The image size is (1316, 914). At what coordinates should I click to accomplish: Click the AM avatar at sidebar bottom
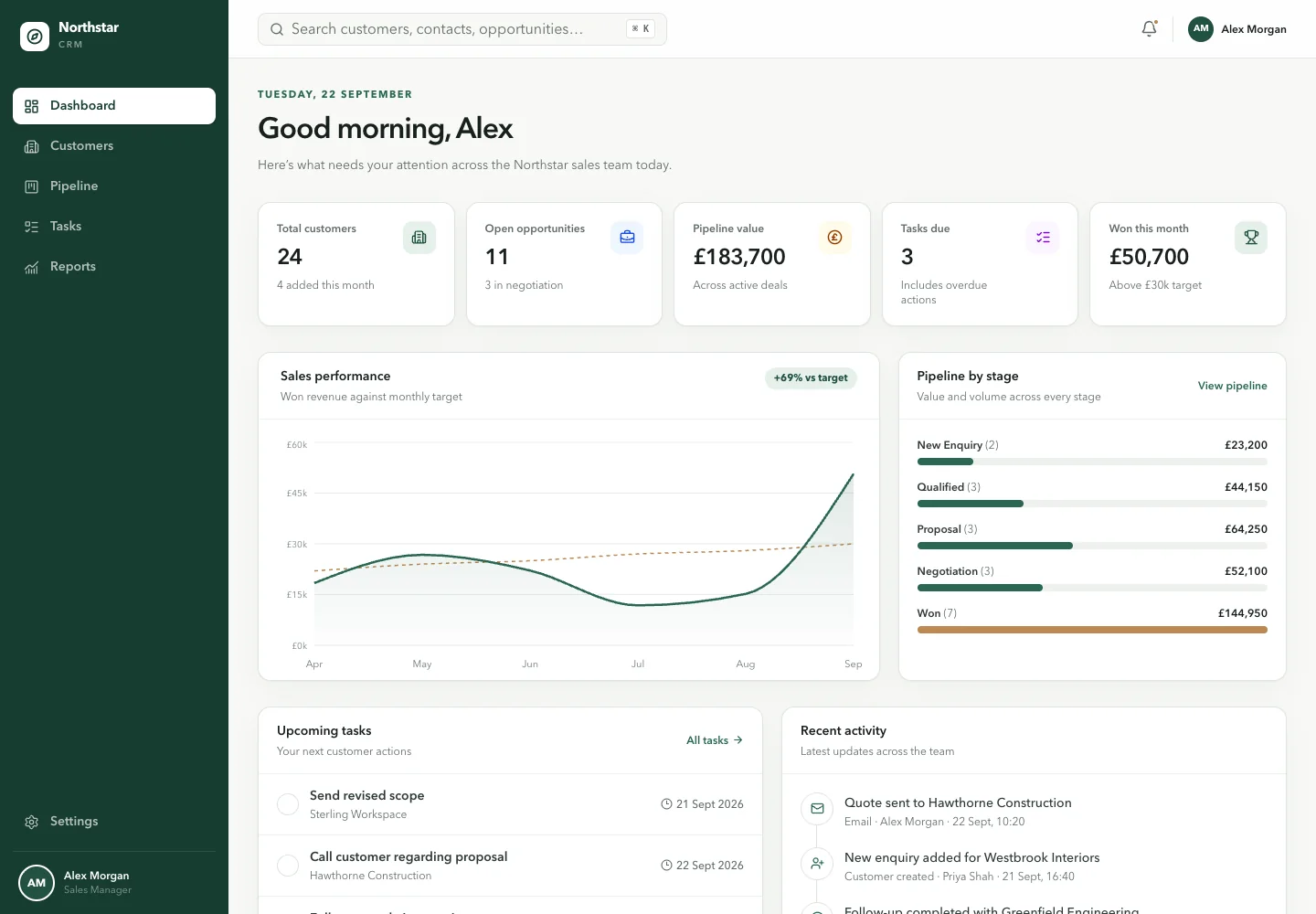pos(37,883)
